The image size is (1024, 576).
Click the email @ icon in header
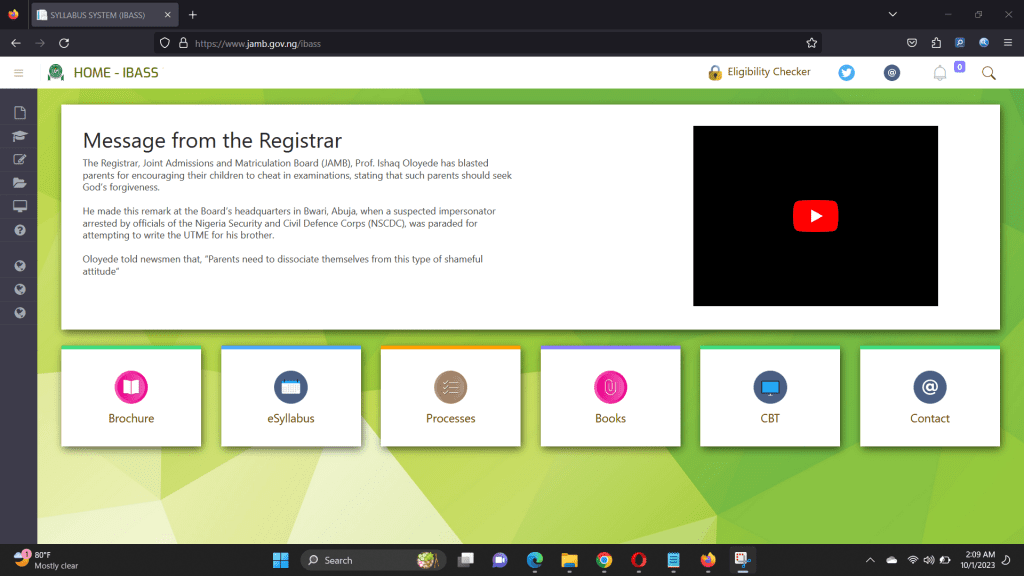pyautogui.click(x=891, y=72)
